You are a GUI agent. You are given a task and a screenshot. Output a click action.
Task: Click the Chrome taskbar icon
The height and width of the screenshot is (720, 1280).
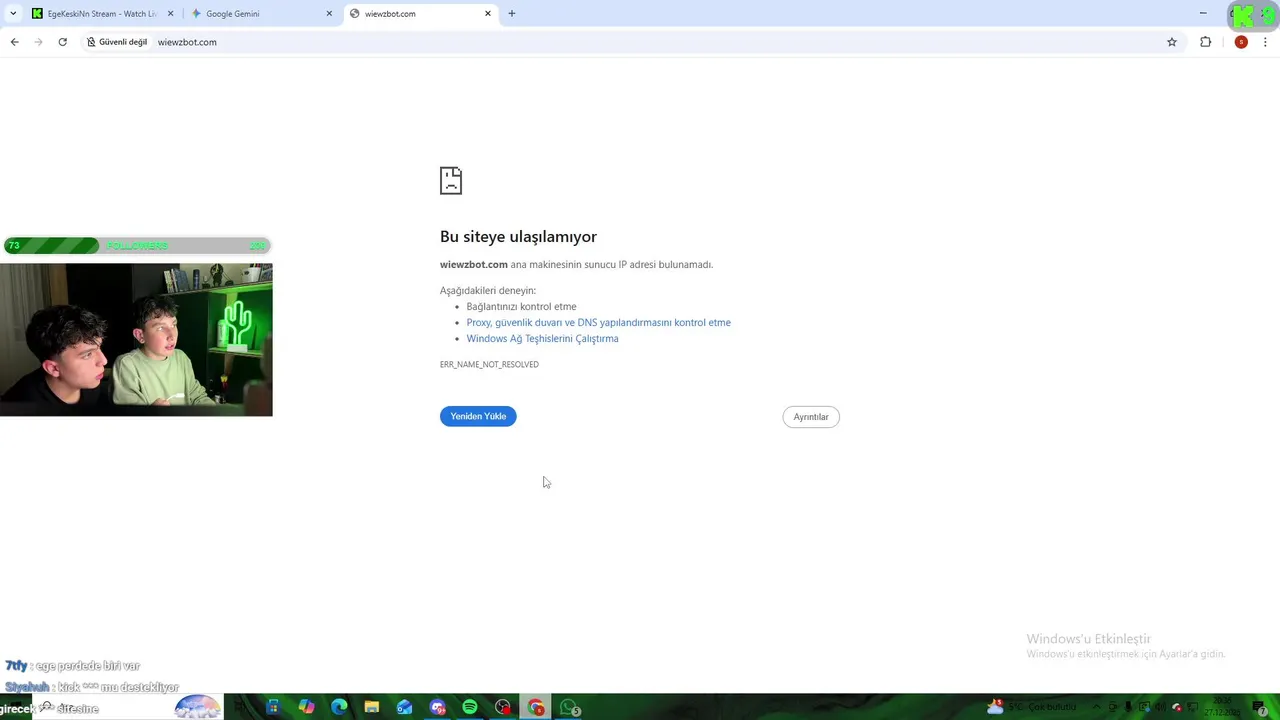click(536, 707)
